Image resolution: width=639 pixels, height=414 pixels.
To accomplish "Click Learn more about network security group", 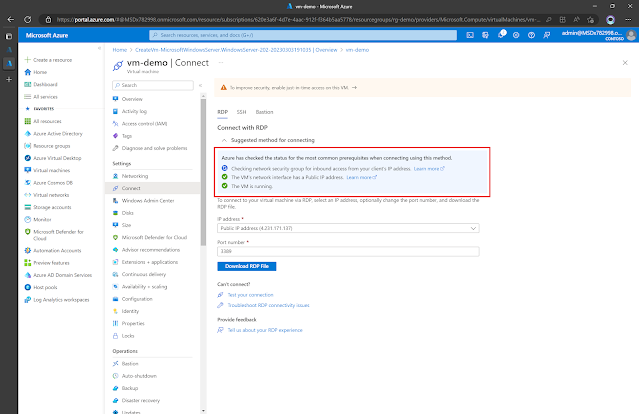I will point(429,169).
